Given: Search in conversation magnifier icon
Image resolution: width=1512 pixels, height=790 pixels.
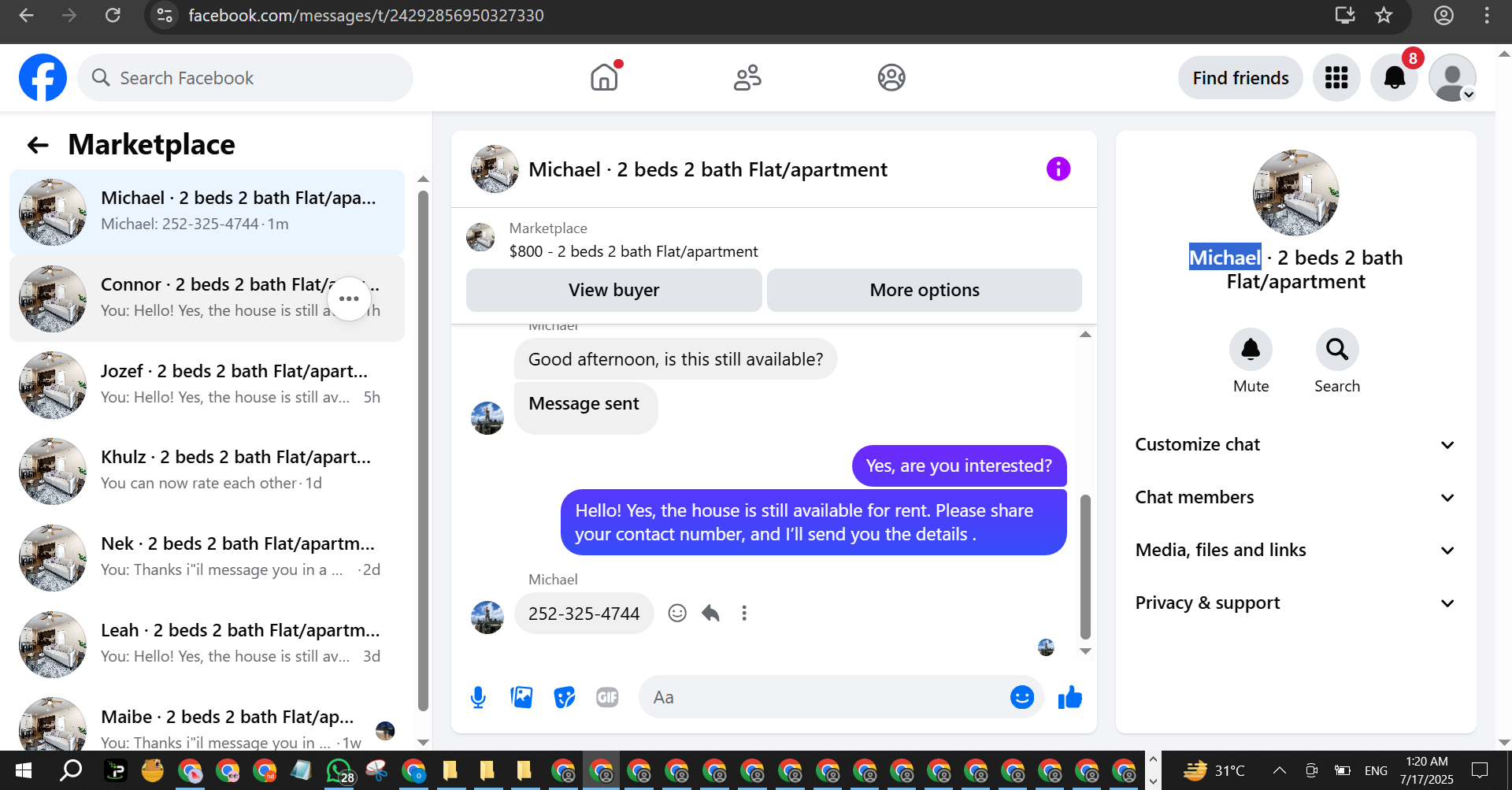Looking at the screenshot, I should pyautogui.click(x=1337, y=349).
